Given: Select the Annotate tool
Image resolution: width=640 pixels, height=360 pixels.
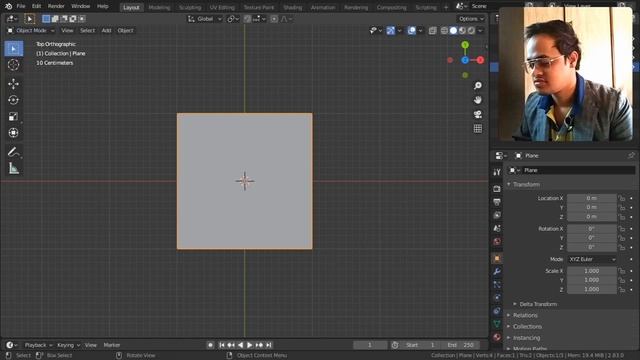Looking at the screenshot, I should [x=13, y=152].
